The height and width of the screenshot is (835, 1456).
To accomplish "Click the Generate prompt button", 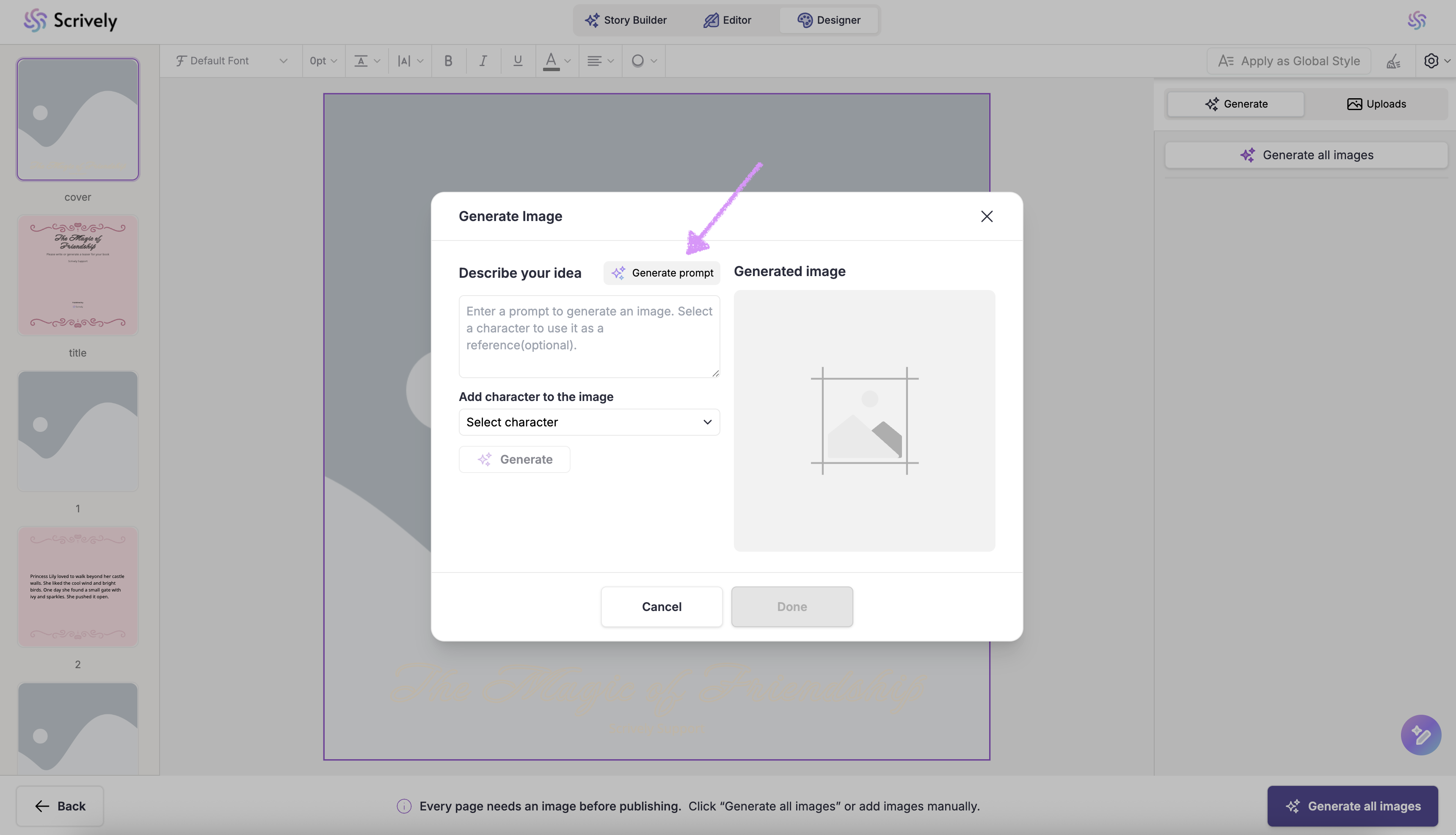I will [662, 273].
